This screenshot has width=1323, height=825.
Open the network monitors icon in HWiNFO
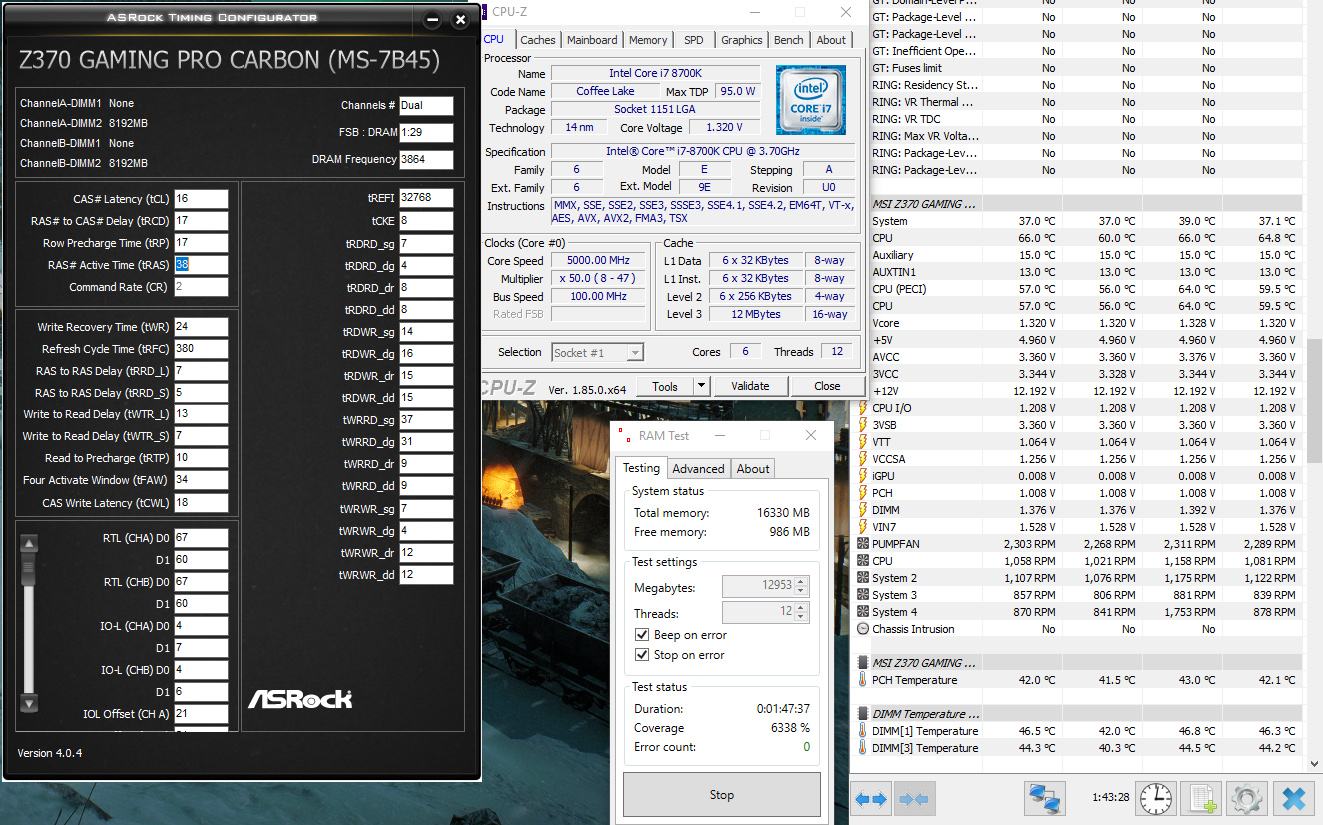pyautogui.click(x=1045, y=799)
